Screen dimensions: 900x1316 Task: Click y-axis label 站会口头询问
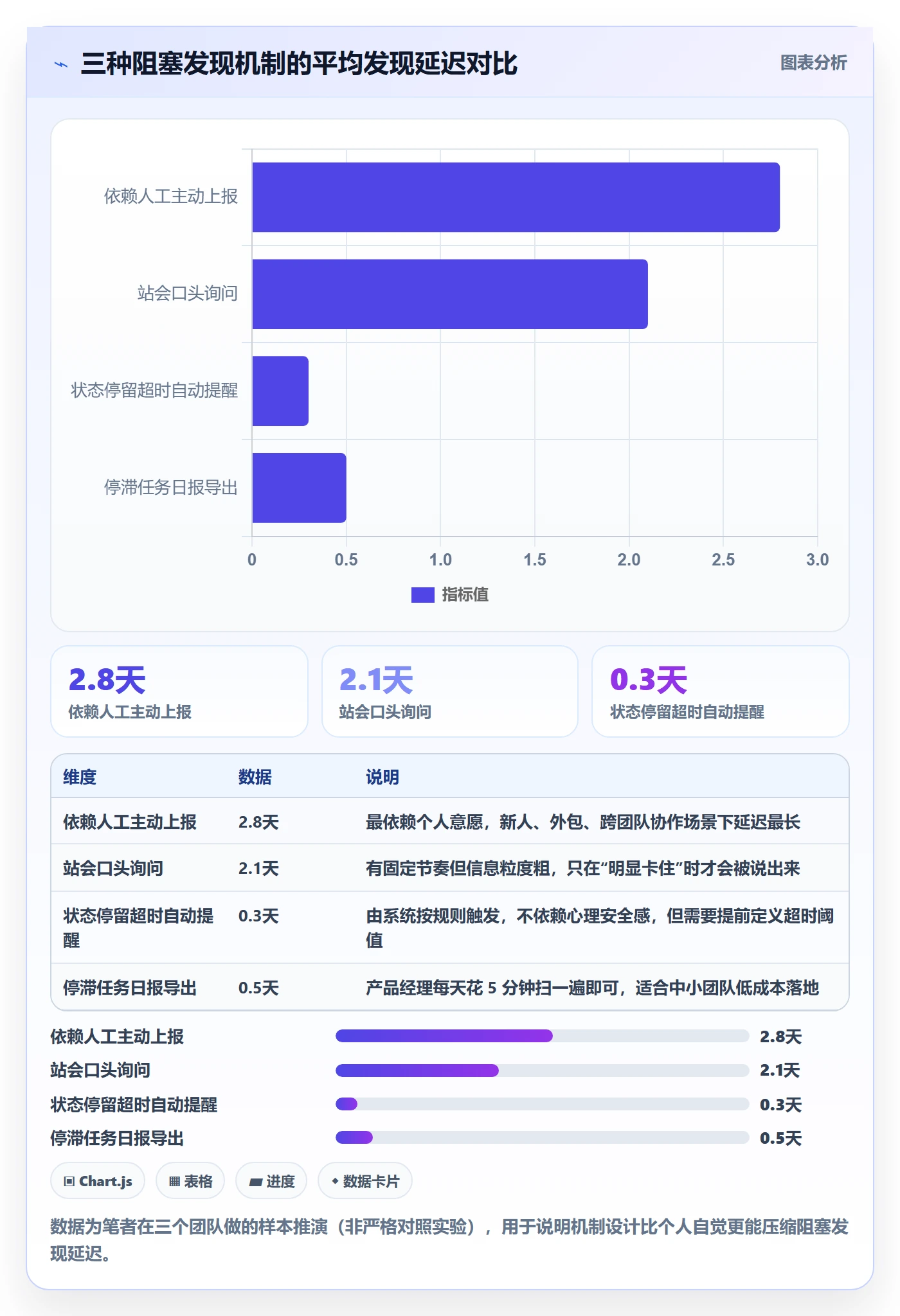point(188,294)
